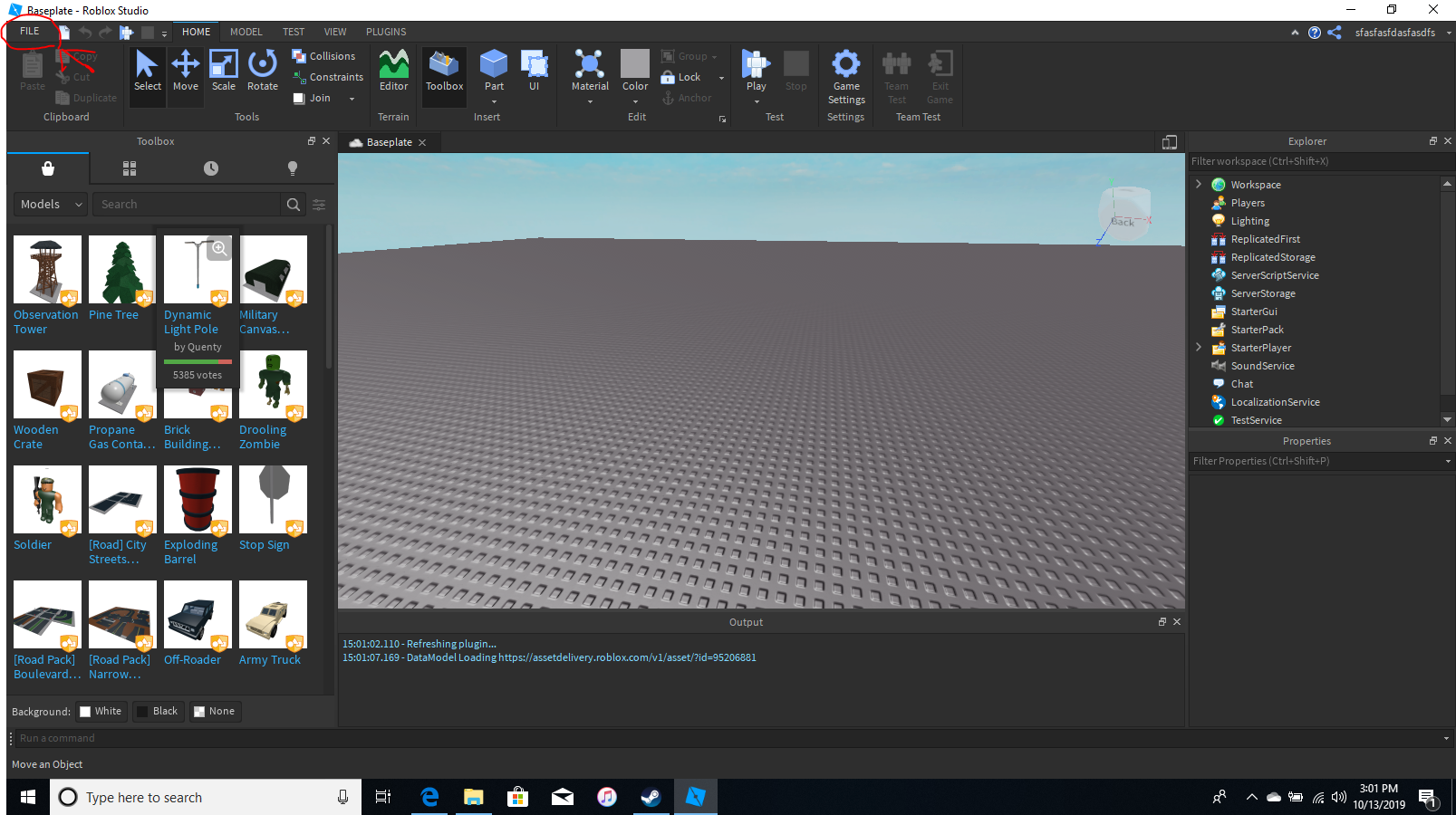Open the sfasfasfdasfasdfs account menu

pyautogui.click(x=1403, y=33)
